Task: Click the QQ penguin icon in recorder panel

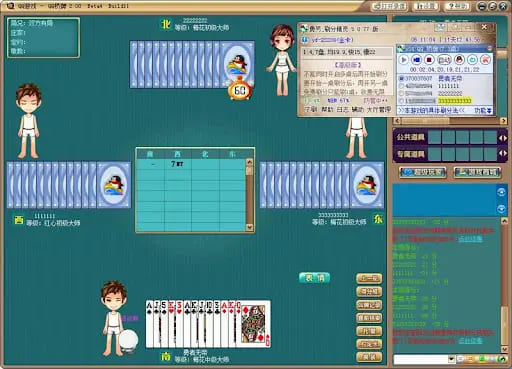Action: coord(460,60)
